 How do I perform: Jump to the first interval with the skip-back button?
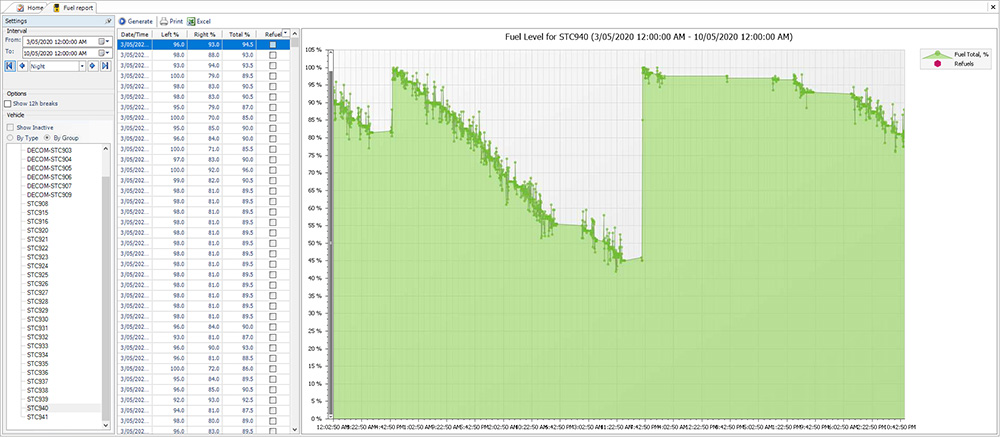[10, 66]
